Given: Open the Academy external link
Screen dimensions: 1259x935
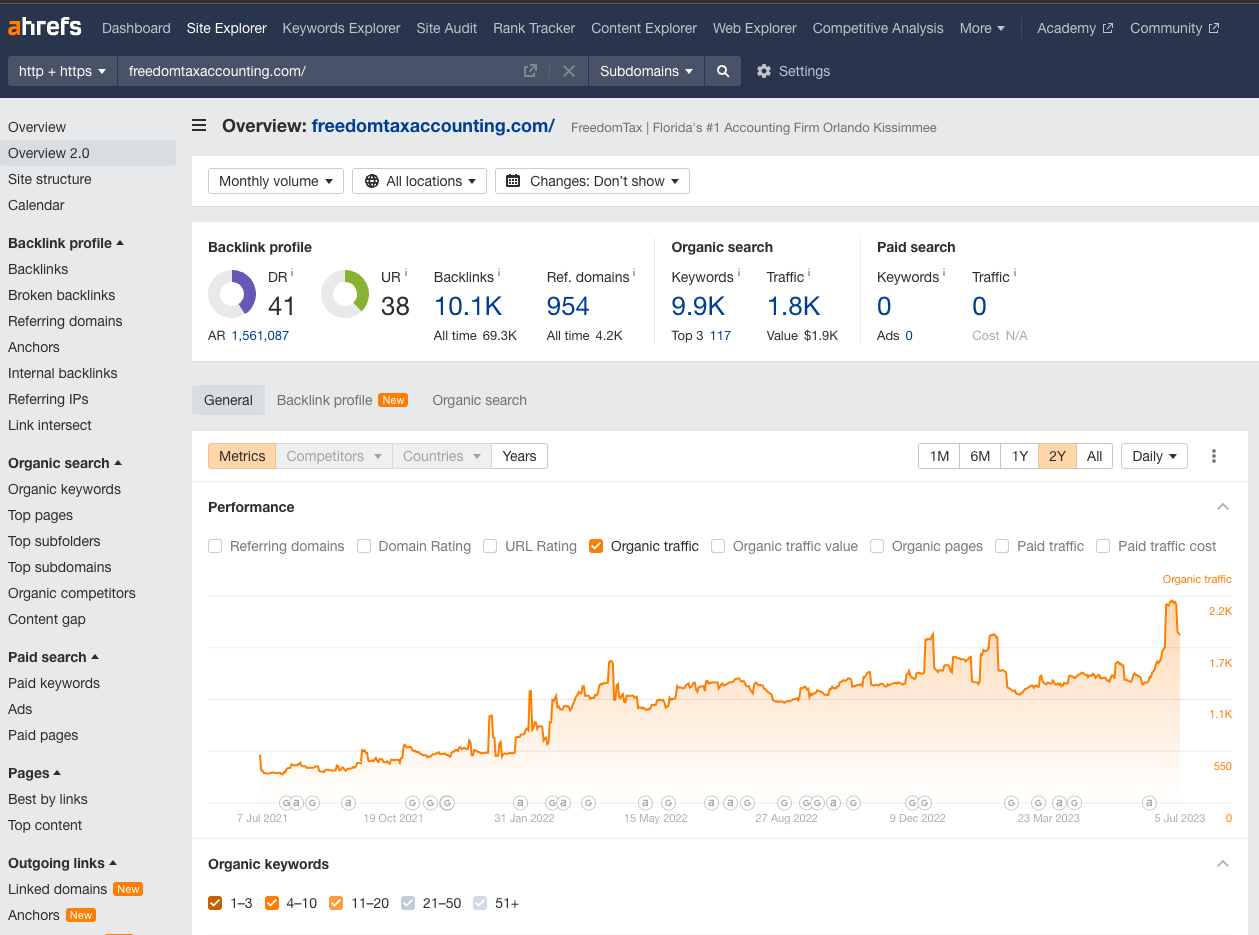Looking at the screenshot, I should click(x=1075, y=28).
